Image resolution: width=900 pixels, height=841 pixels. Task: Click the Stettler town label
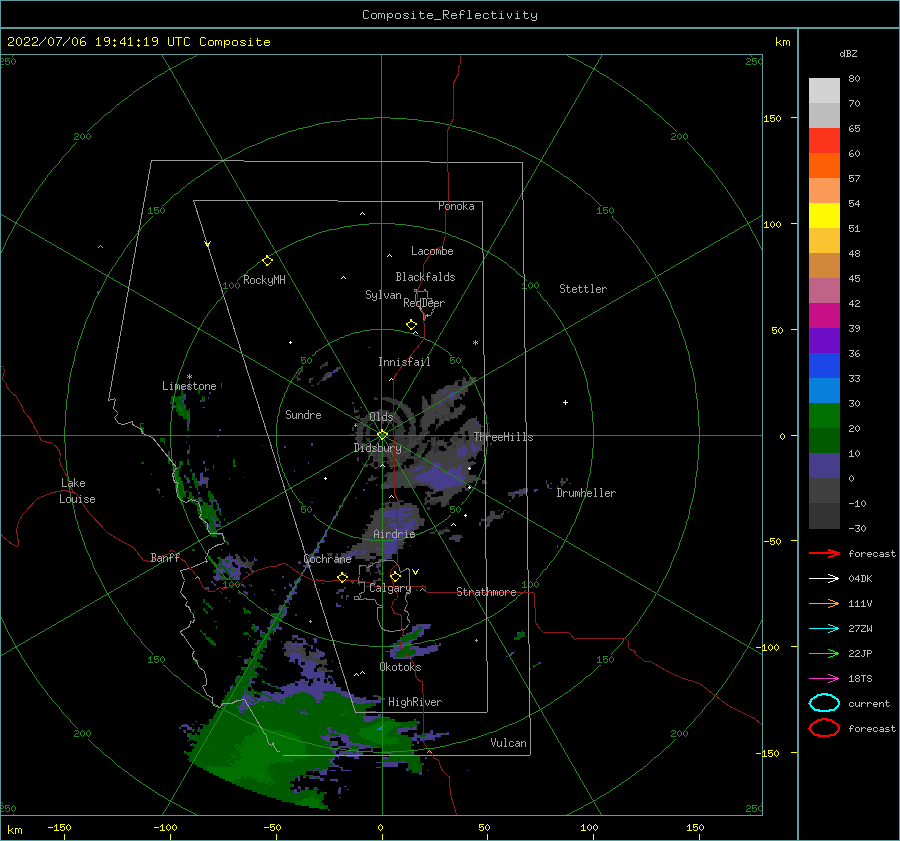tap(583, 289)
